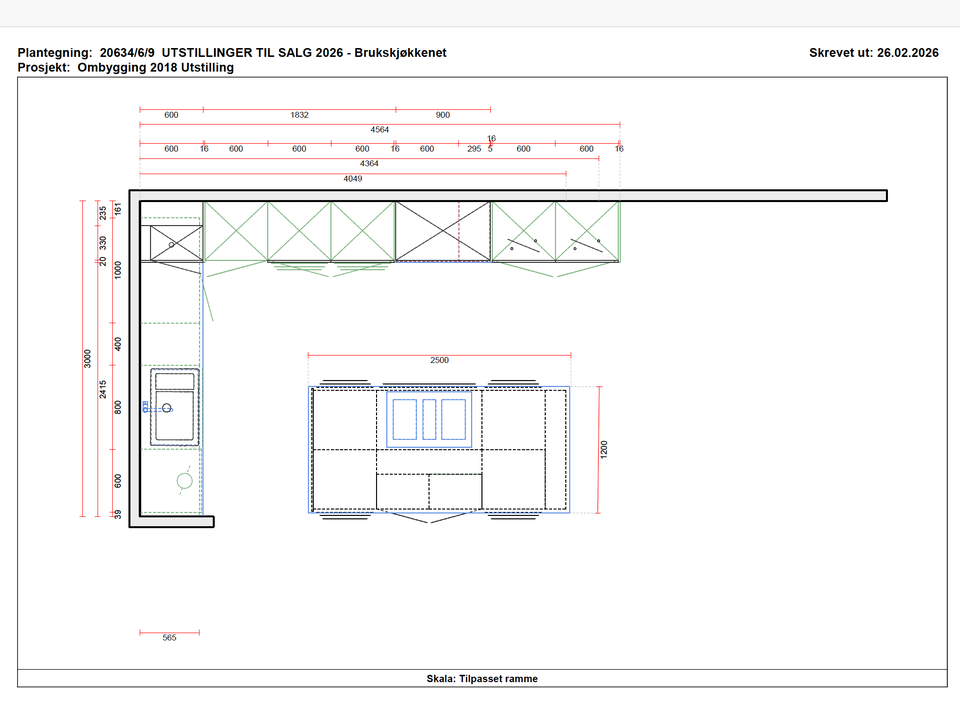The image size is (960, 715).
Task: Select the 'Skrevet ut: 26.02.2026' date text
Action: coord(874,53)
